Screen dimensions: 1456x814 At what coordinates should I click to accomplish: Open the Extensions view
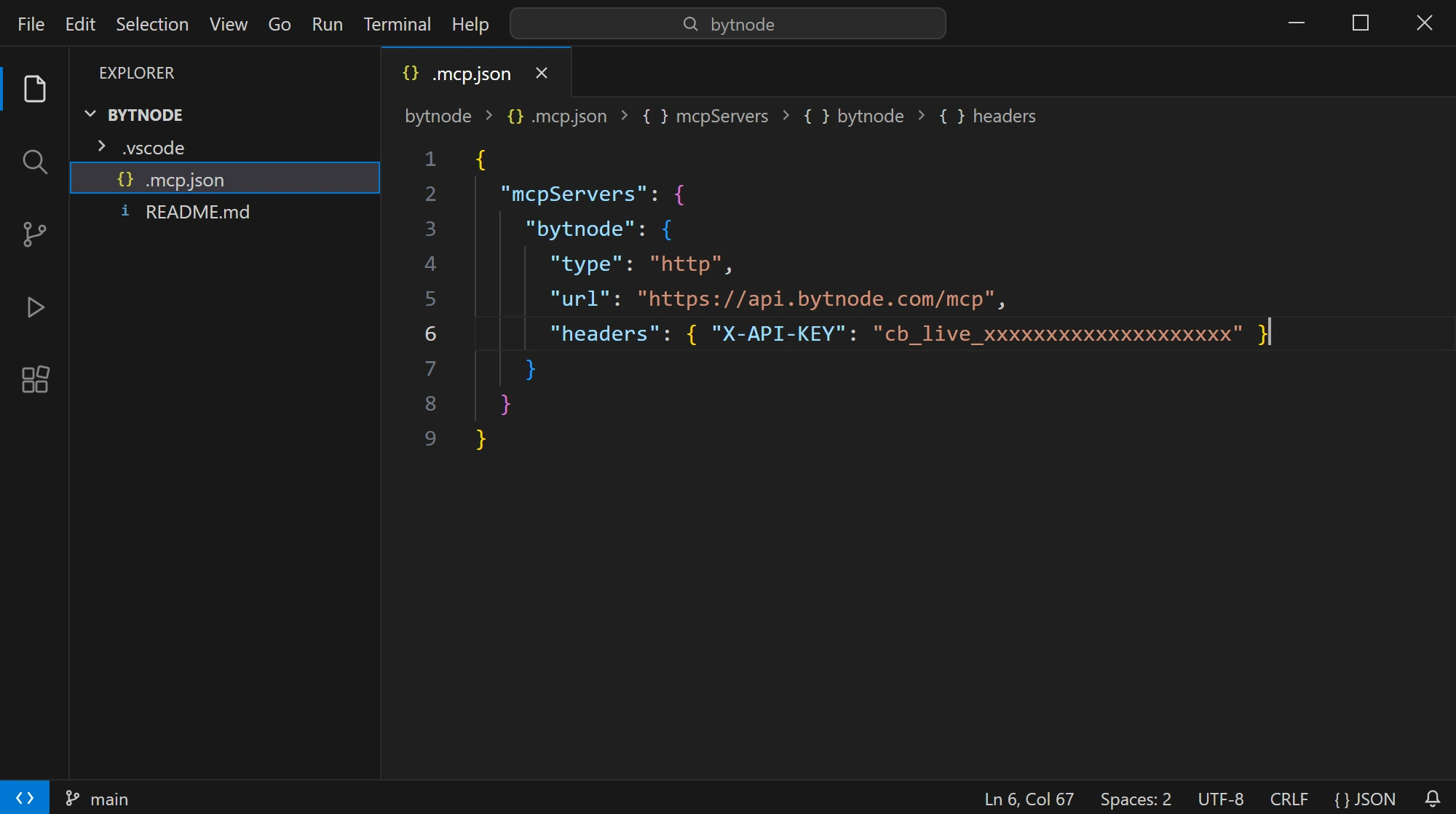click(35, 379)
